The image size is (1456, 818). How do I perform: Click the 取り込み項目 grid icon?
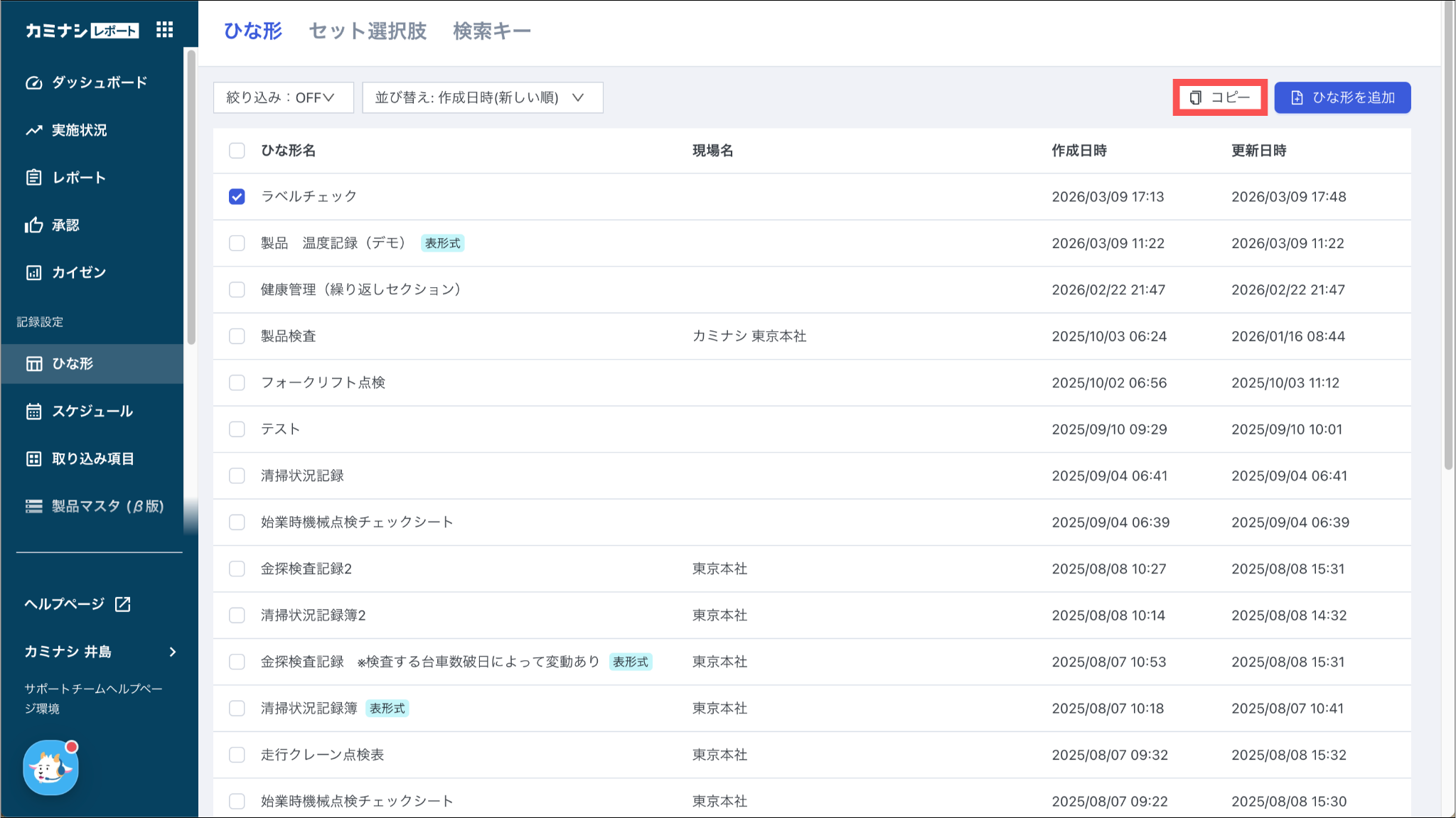coord(33,459)
